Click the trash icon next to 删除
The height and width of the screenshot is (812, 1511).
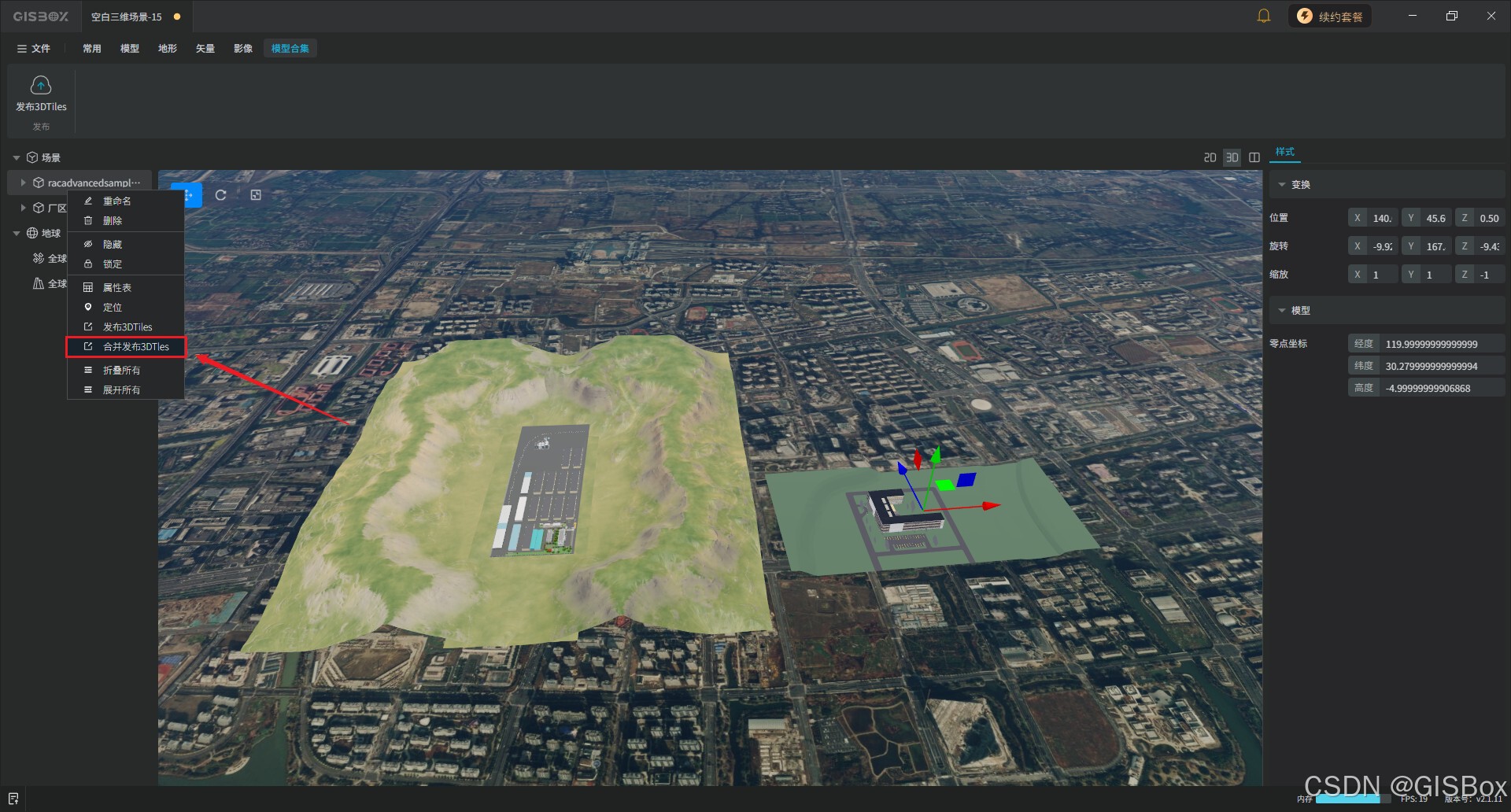[88, 220]
